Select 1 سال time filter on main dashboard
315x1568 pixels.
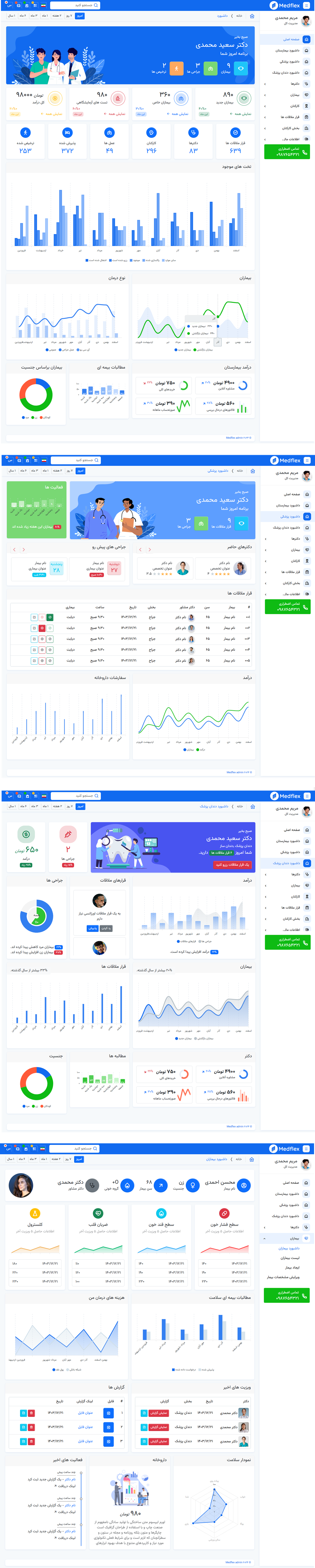pyautogui.click(x=12, y=16)
